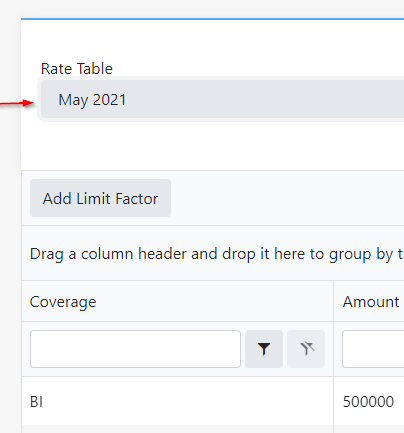404x433 pixels.
Task: Click the Rate Table field label
Action: (x=77, y=69)
